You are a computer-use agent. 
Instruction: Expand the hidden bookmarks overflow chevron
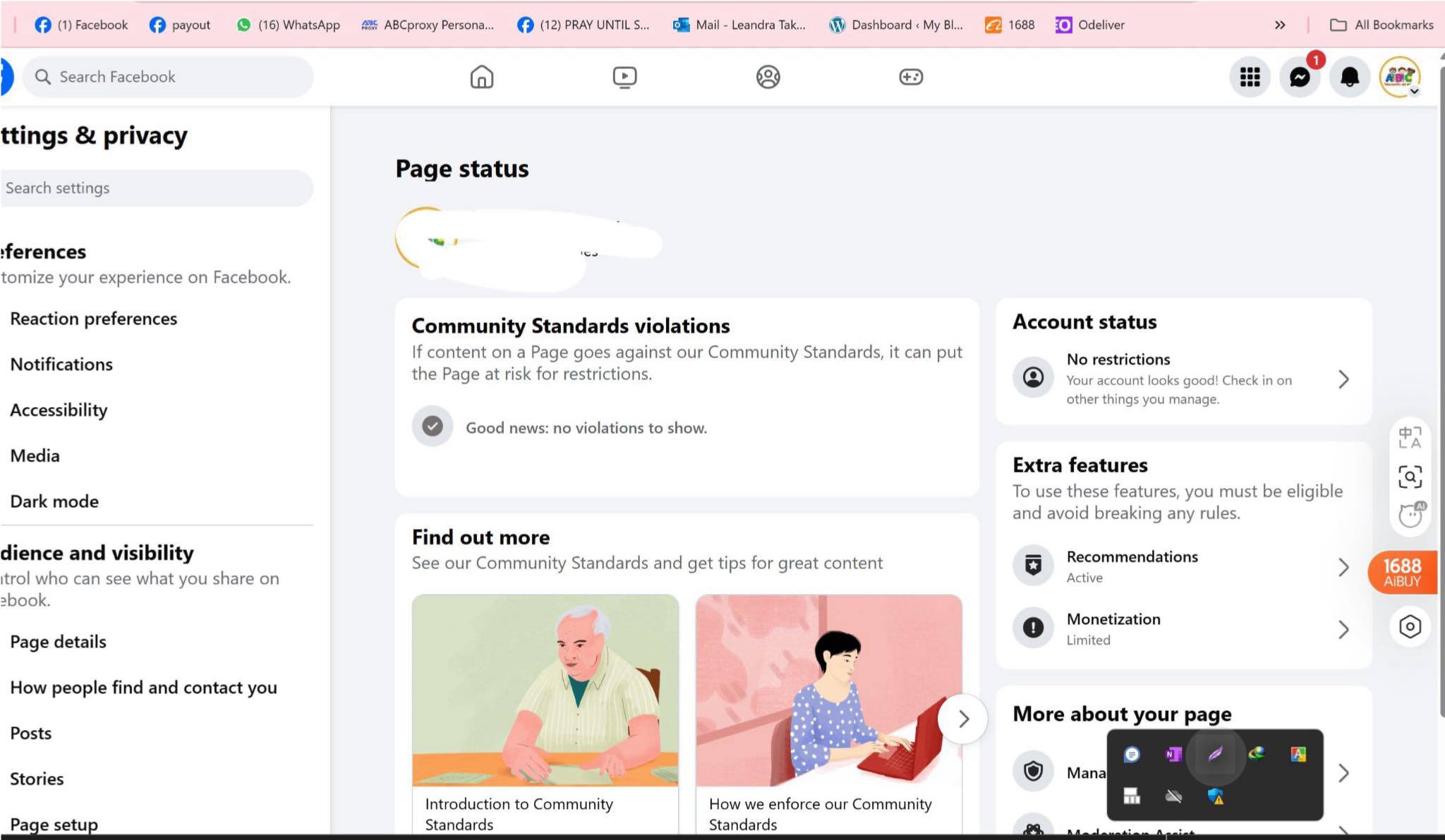(1280, 25)
